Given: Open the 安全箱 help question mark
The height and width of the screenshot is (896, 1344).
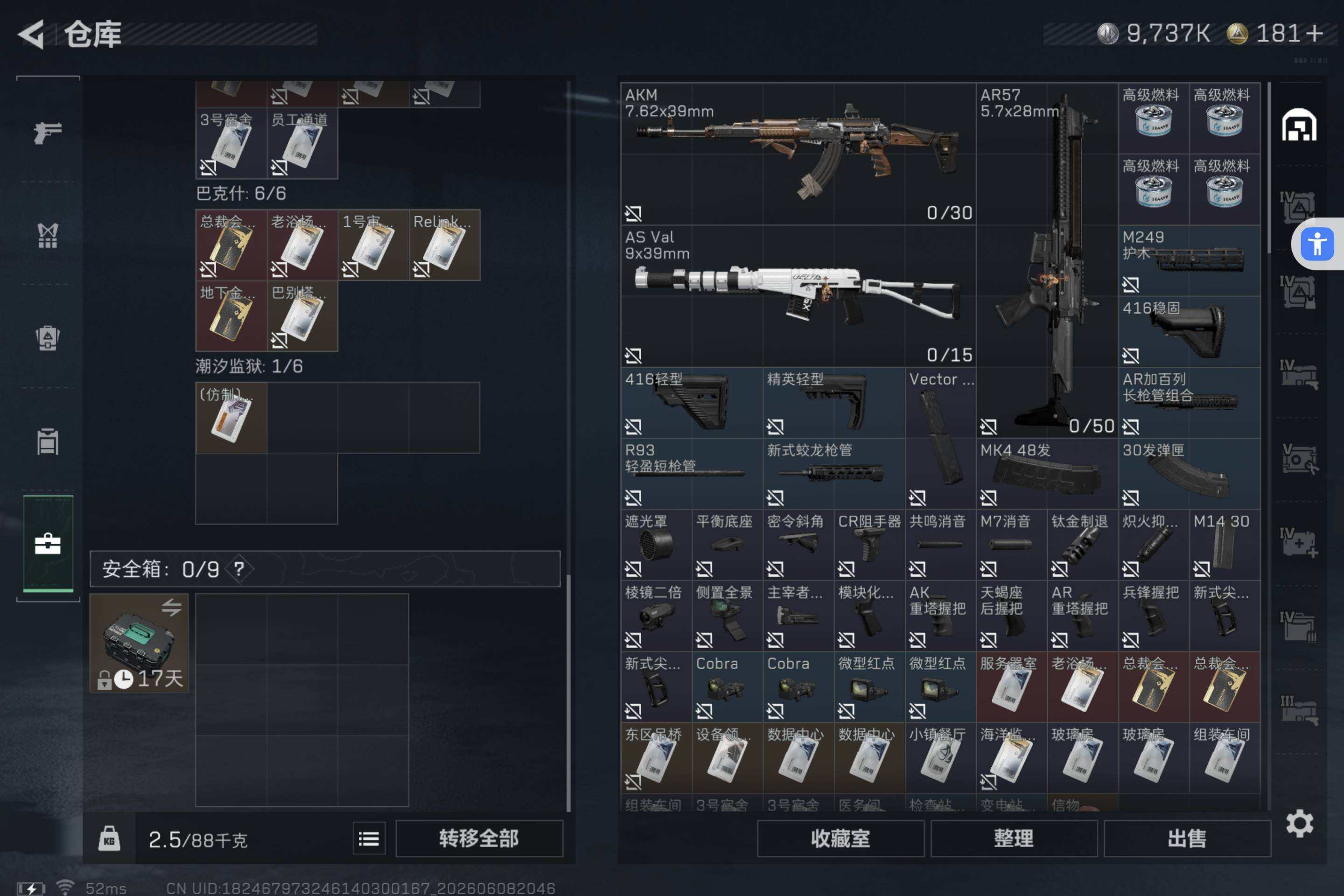Looking at the screenshot, I should tap(239, 568).
